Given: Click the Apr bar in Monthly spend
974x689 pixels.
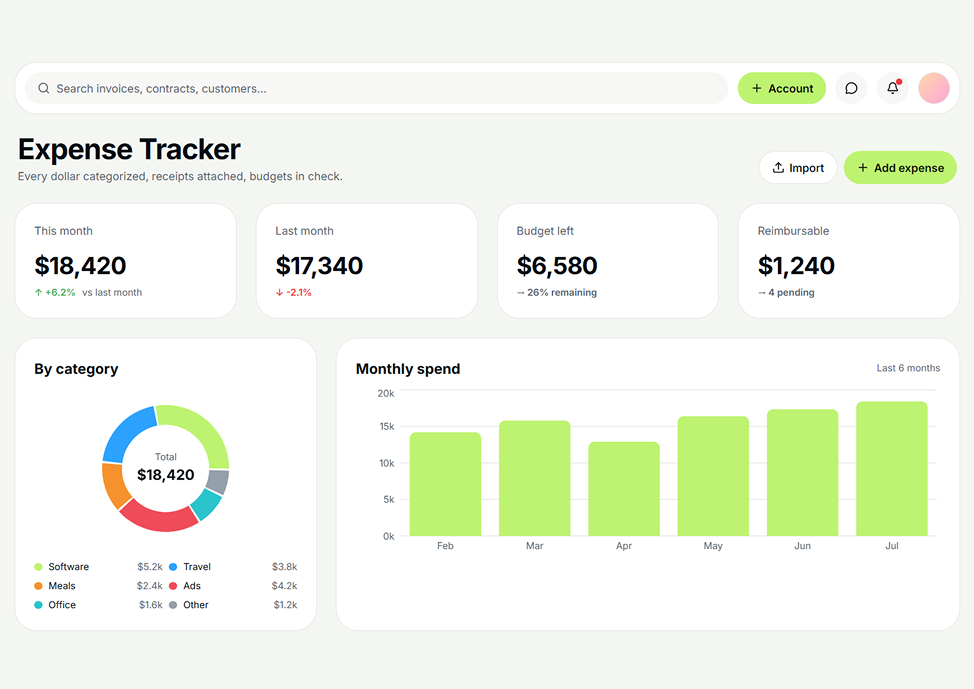Looking at the screenshot, I should pyautogui.click(x=624, y=489).
